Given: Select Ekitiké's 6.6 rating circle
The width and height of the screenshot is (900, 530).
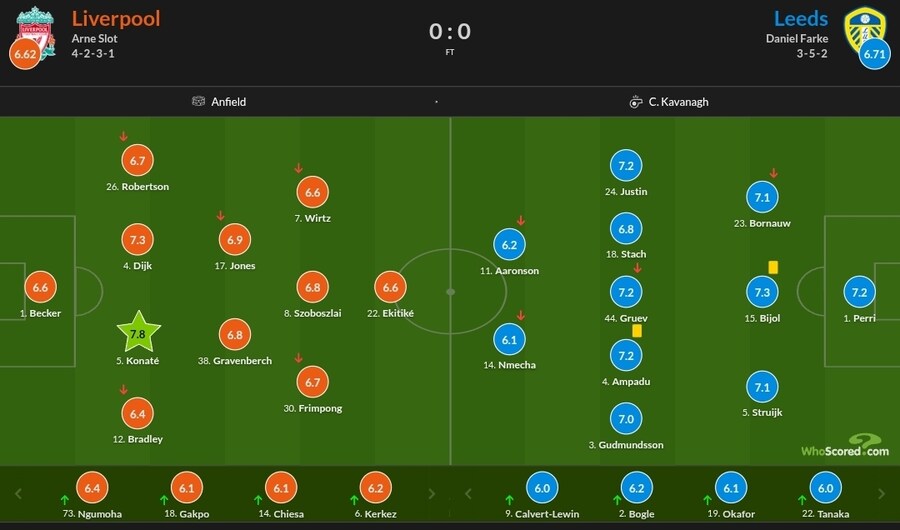Looking at the screenshot, I should pos(390,288).
